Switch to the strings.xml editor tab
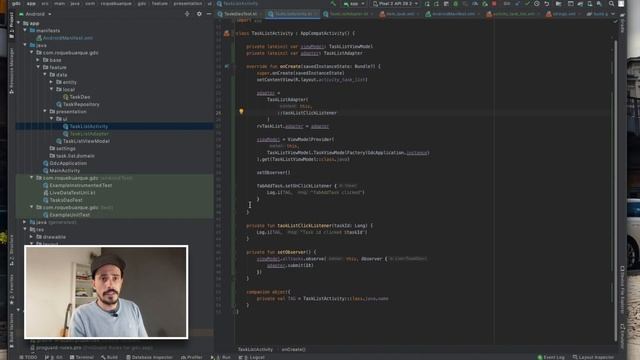The image size is (640, 360). 564,14
